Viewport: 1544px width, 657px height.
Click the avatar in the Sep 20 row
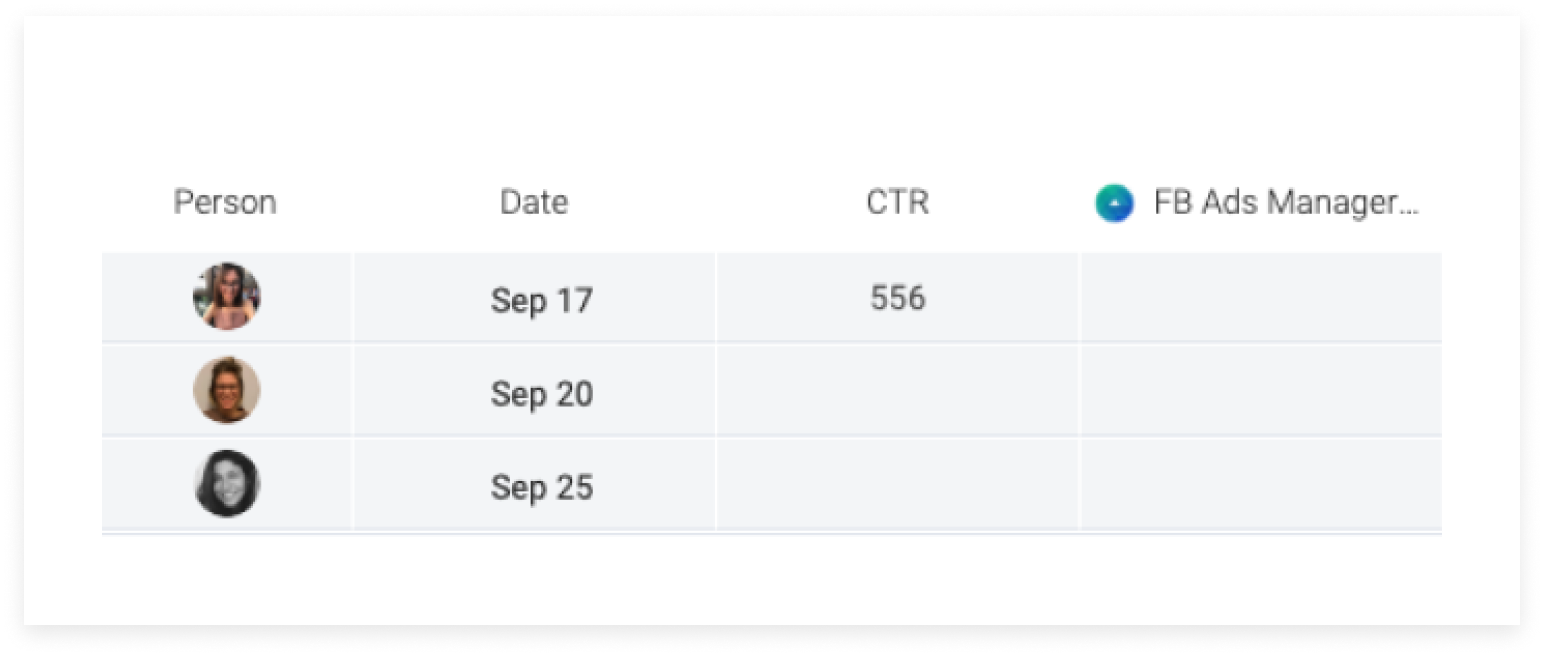(227, 390)
